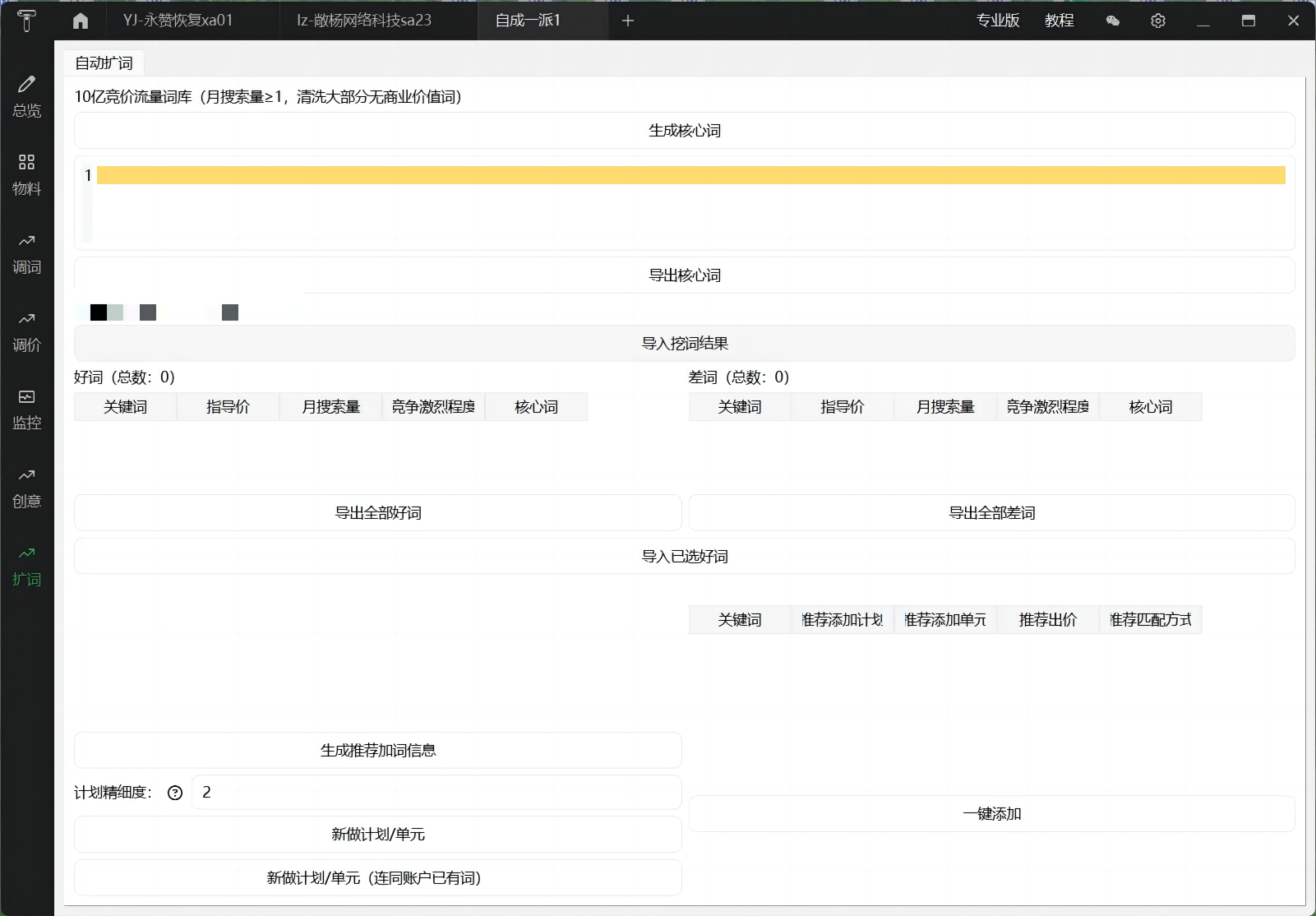1316x916 pixels.
Task: Click the home icon in title bar
Action: point(81,21)
